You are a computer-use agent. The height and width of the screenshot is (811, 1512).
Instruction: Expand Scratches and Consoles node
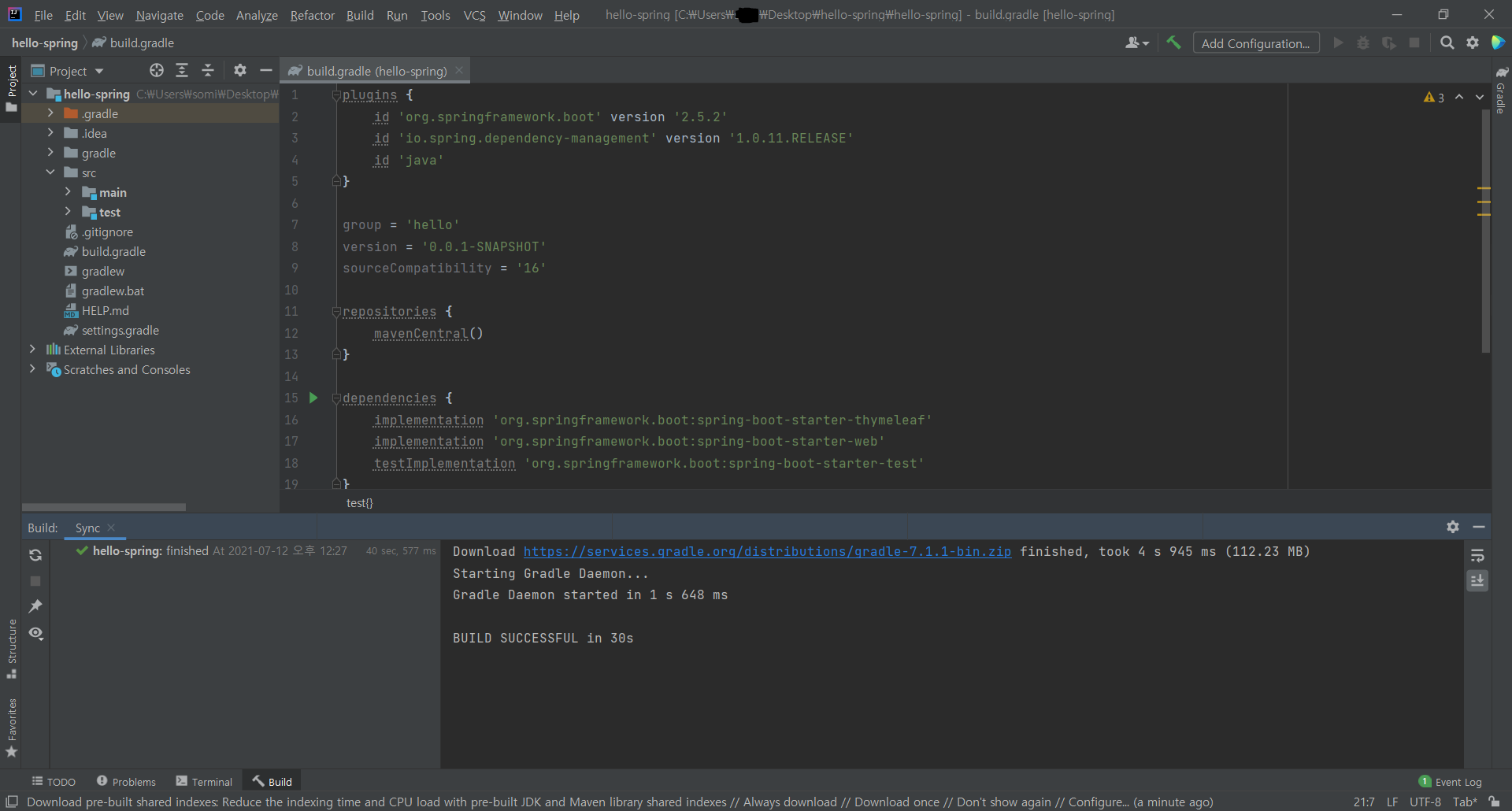click(x=32, y=369)
